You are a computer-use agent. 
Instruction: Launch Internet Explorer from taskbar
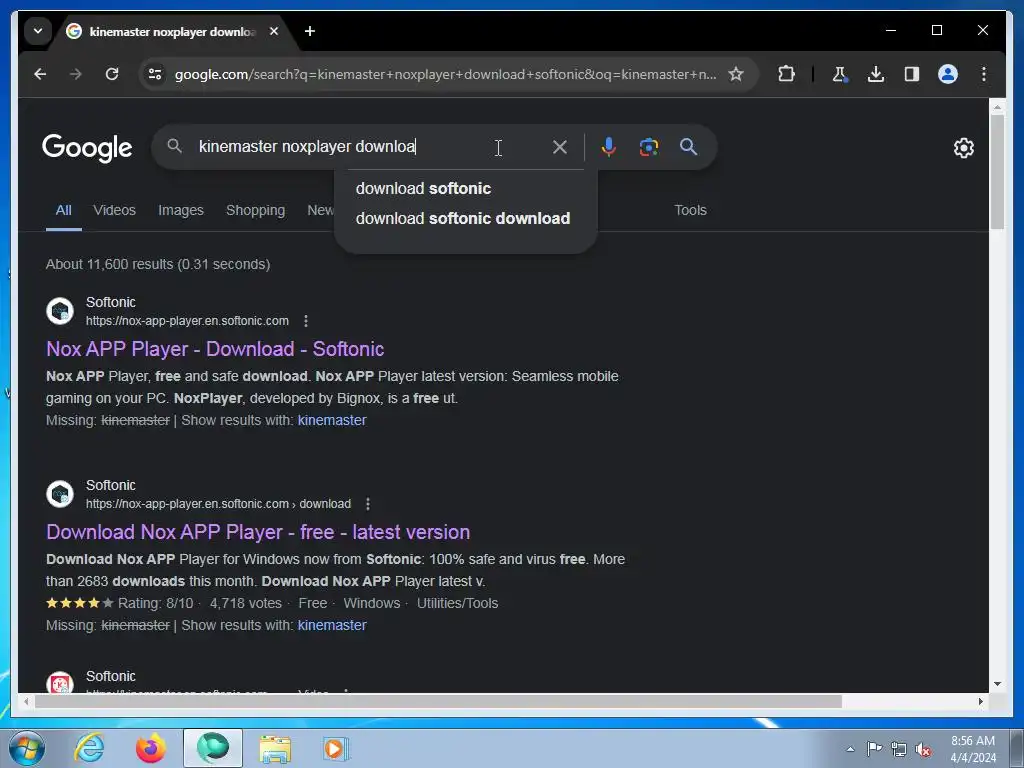(89, 748)
